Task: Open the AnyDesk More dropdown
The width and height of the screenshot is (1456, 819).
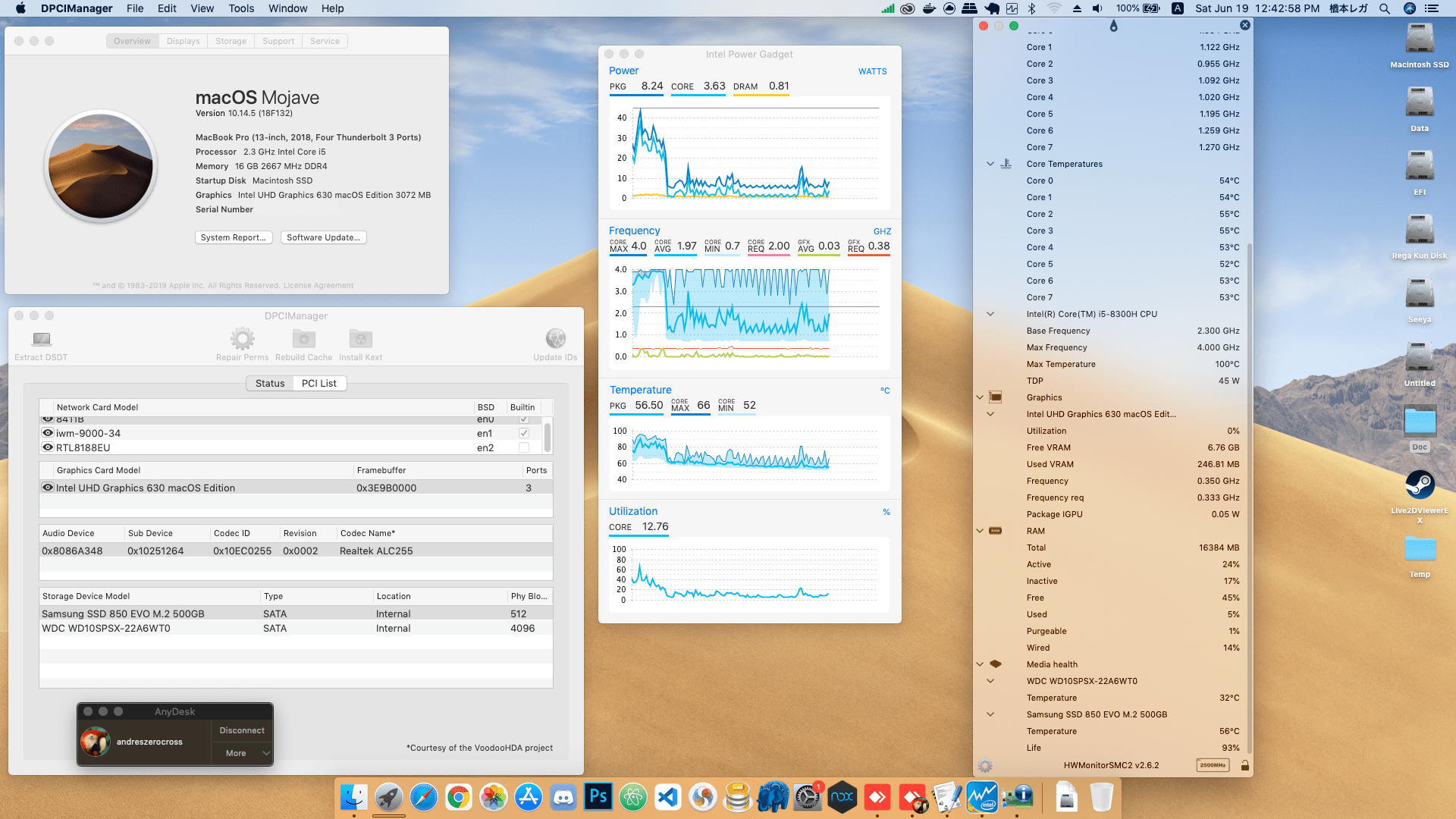Action: pyautogui.click(x=242, y=753)
